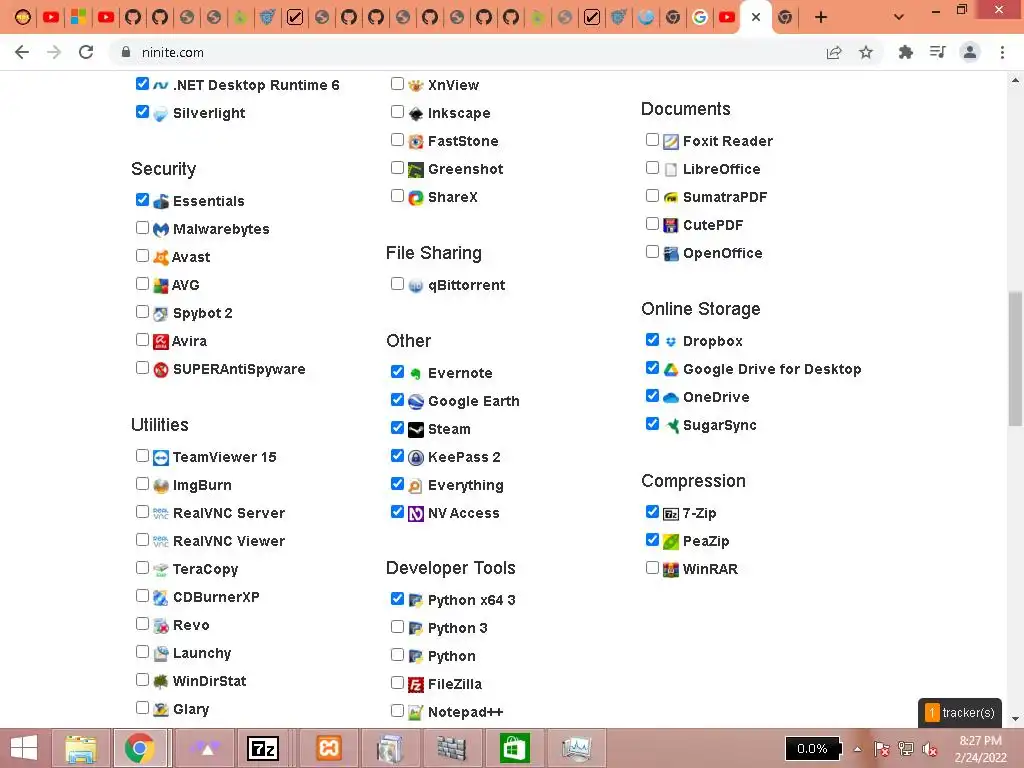The image size is (1024, 768).
Task: Check the XnView checkbox
Action: [397, 84]
